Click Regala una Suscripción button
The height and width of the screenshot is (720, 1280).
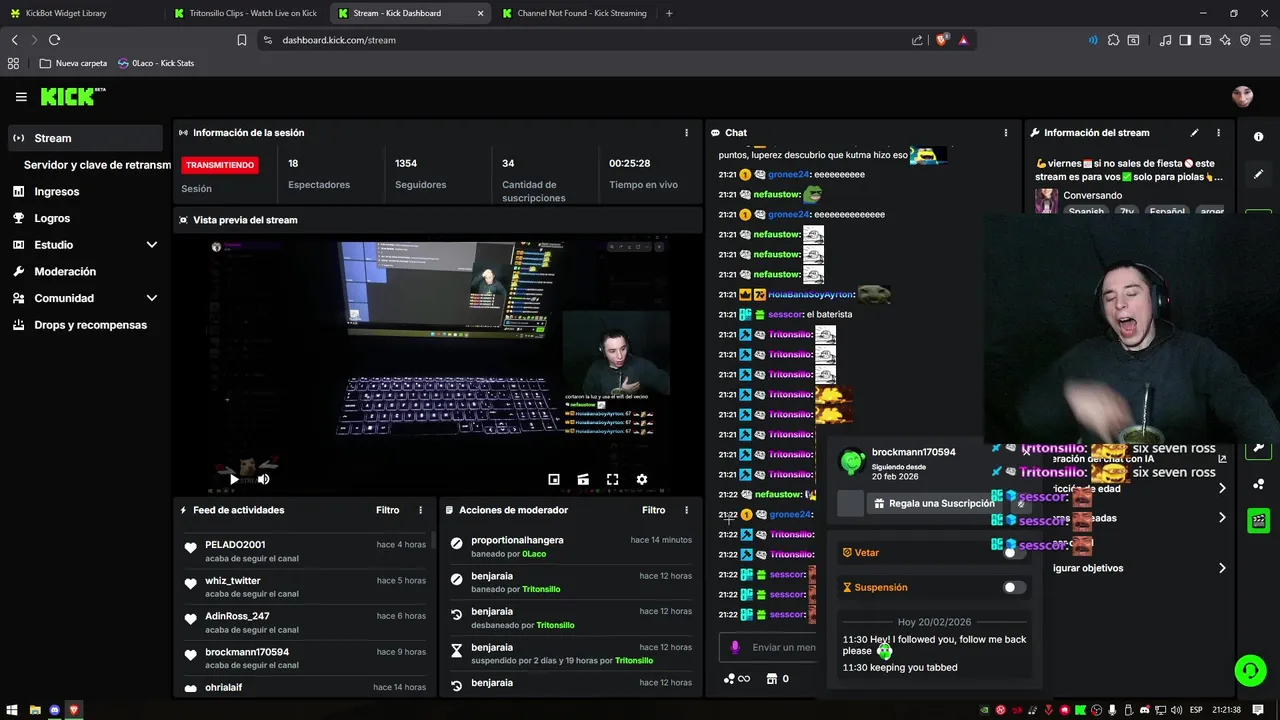pos(933,503)
